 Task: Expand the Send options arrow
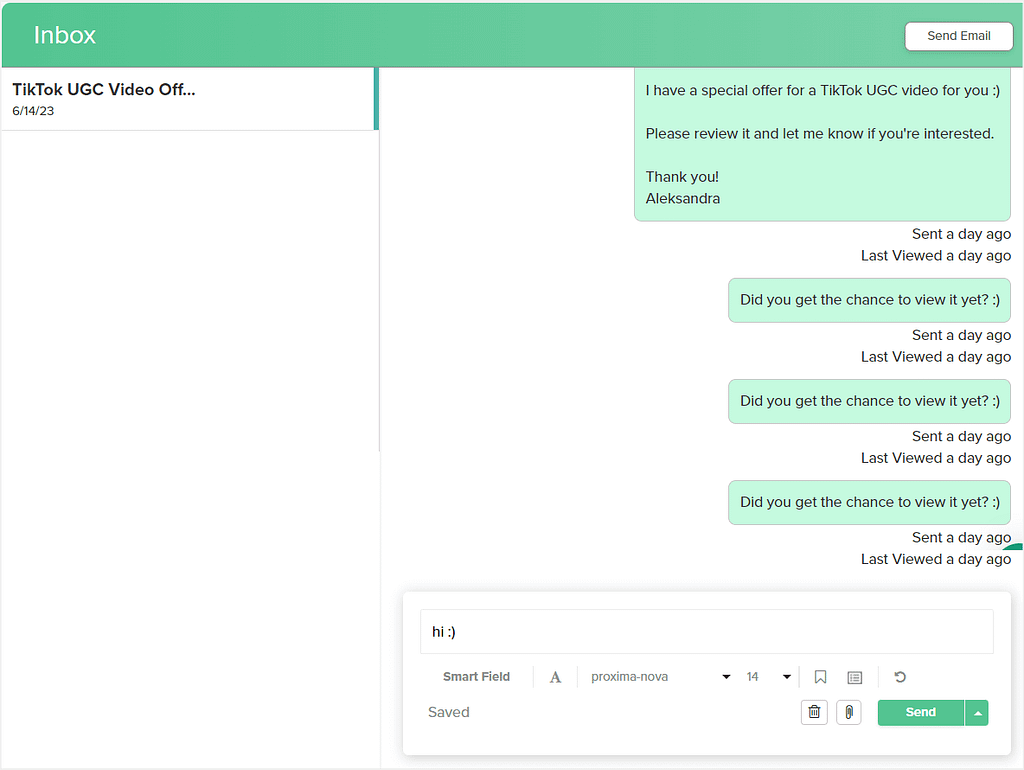point(977,713)
